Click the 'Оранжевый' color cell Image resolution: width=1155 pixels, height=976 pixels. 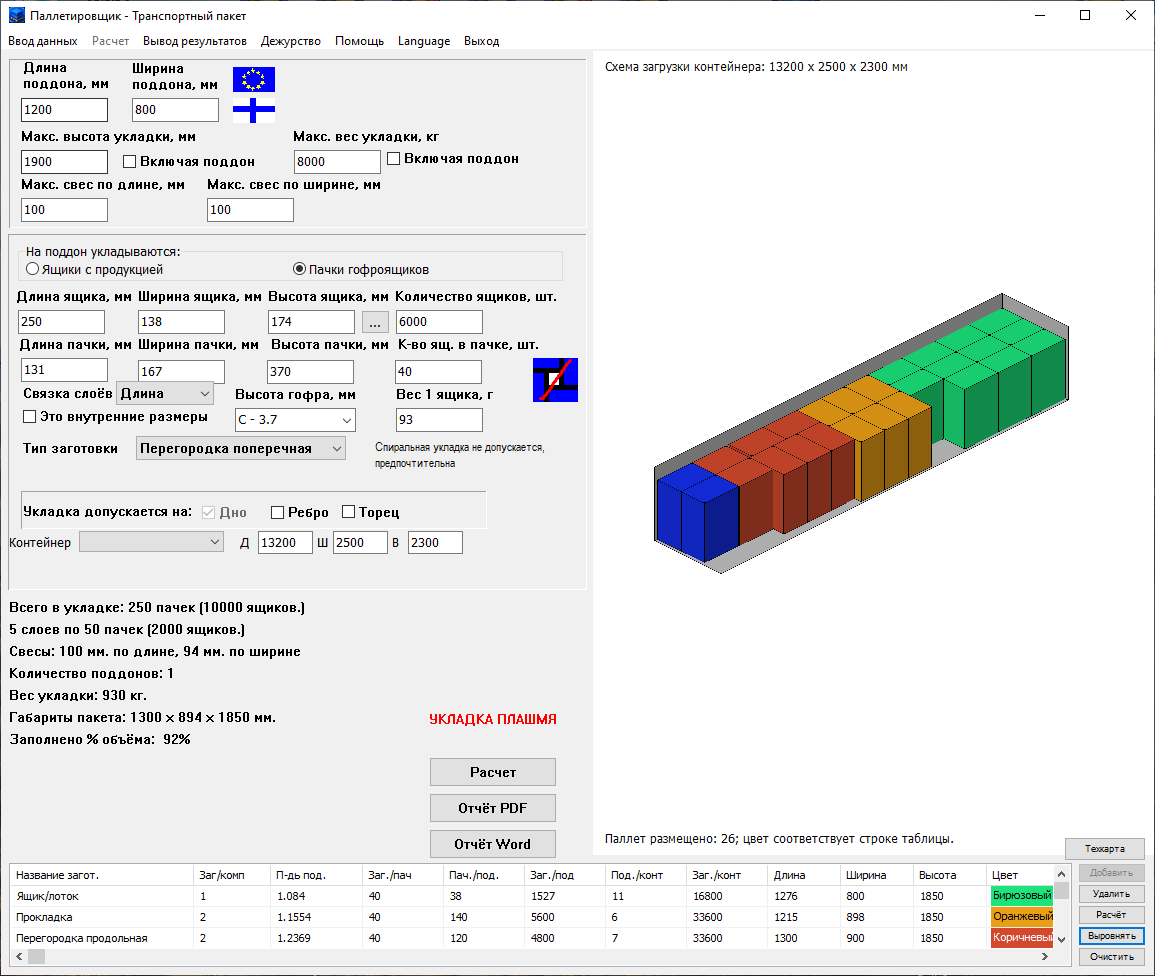(1022, 917)
